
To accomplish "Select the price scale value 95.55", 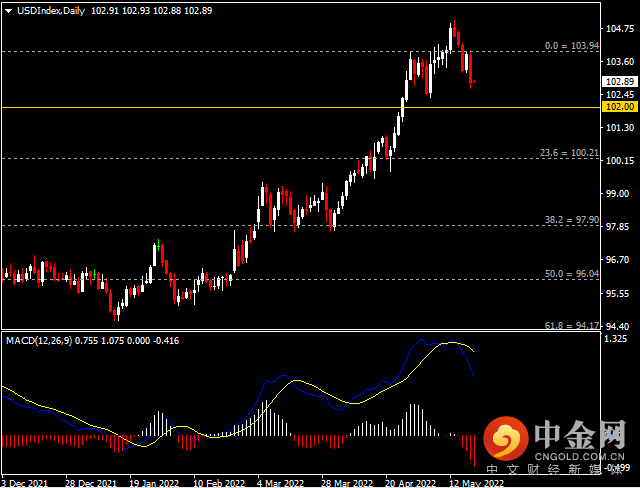I will (620, 293).
